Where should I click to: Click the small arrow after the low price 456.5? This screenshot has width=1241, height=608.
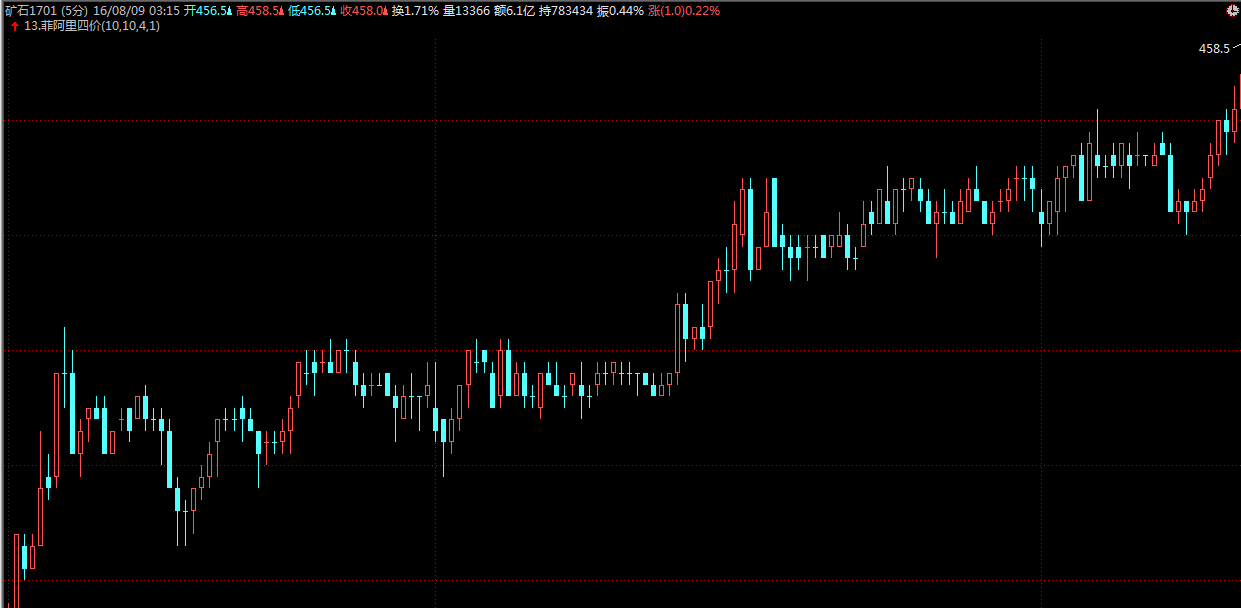pos(333,11)
